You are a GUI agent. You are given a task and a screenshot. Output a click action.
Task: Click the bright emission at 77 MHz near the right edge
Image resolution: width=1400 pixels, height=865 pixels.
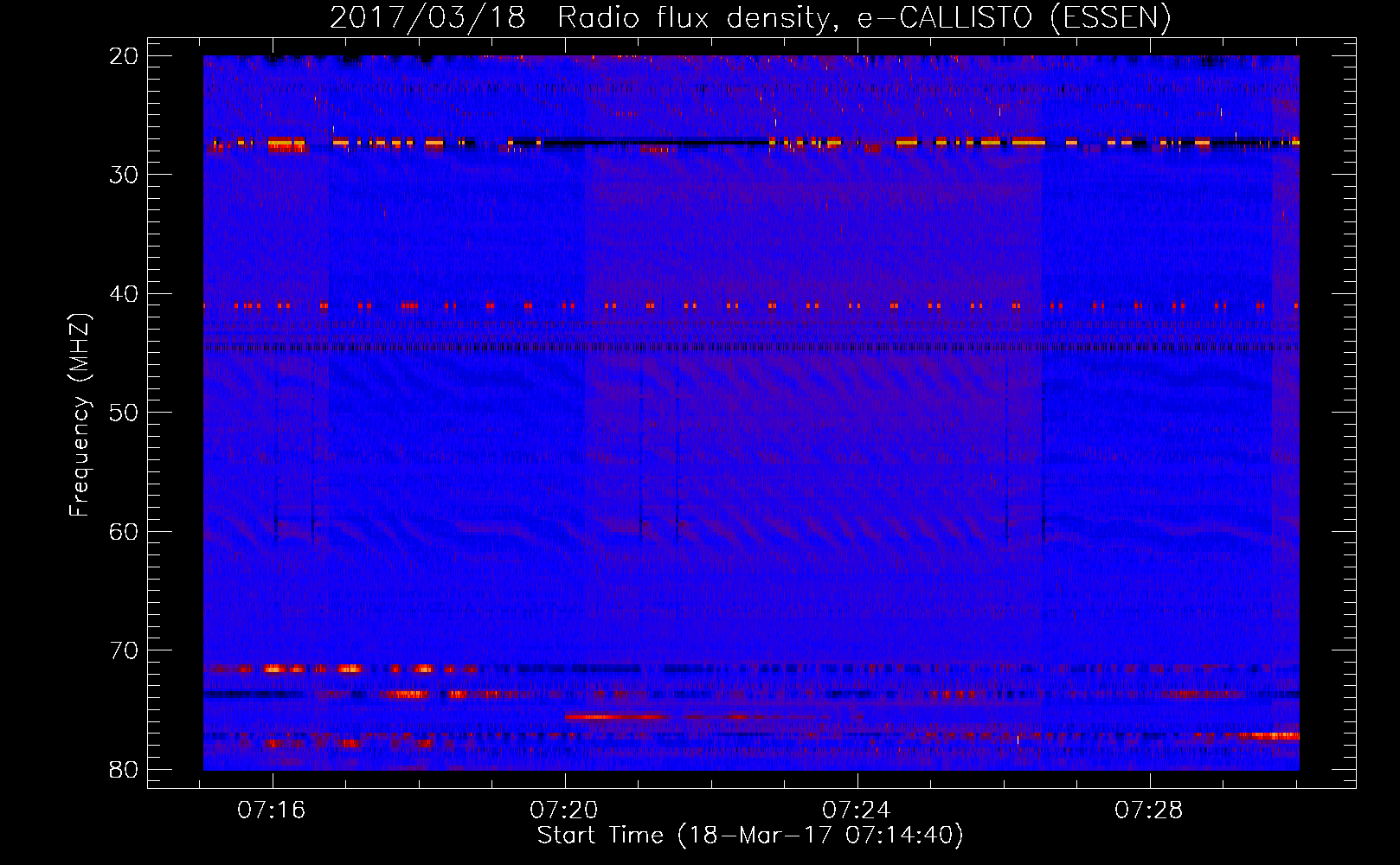click(1268, 736)
